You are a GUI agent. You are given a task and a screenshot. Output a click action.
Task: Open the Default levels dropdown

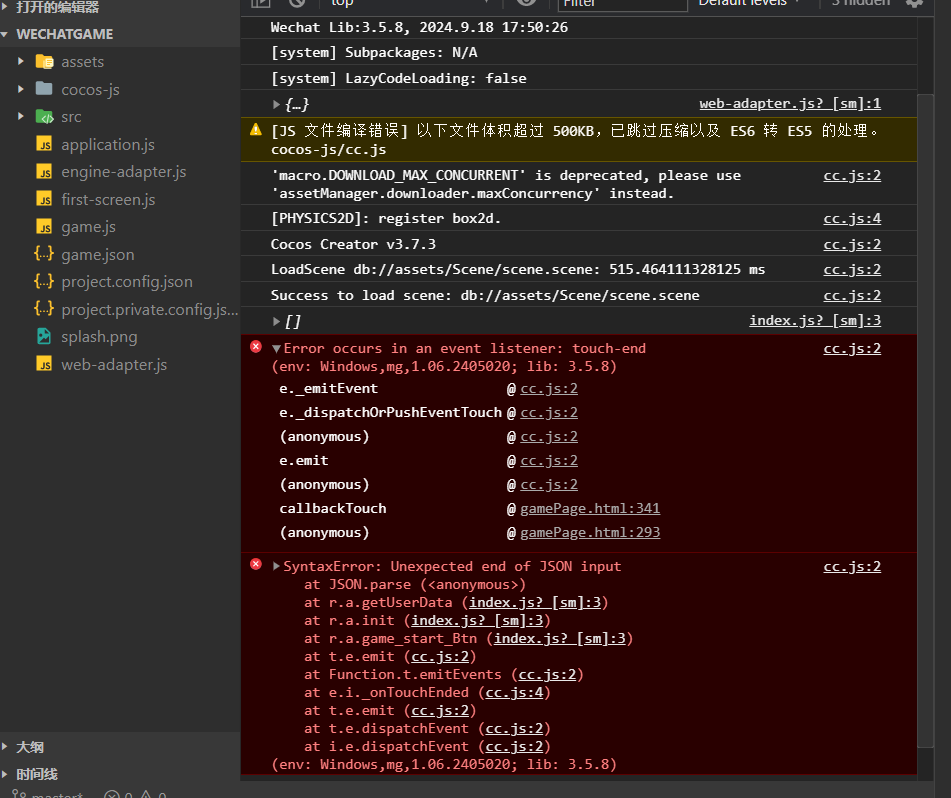point(750,3)
